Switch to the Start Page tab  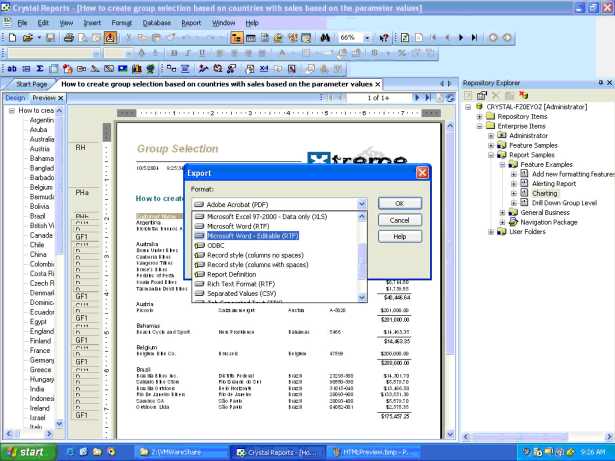coord(31,84)
